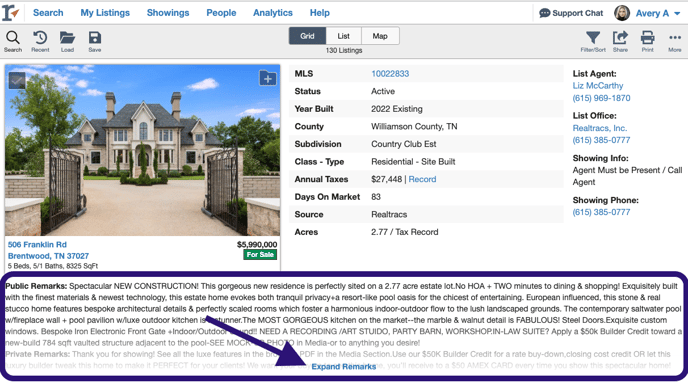688x383 pixels.
Task: Switch to List view
Action: coord(344,36)
